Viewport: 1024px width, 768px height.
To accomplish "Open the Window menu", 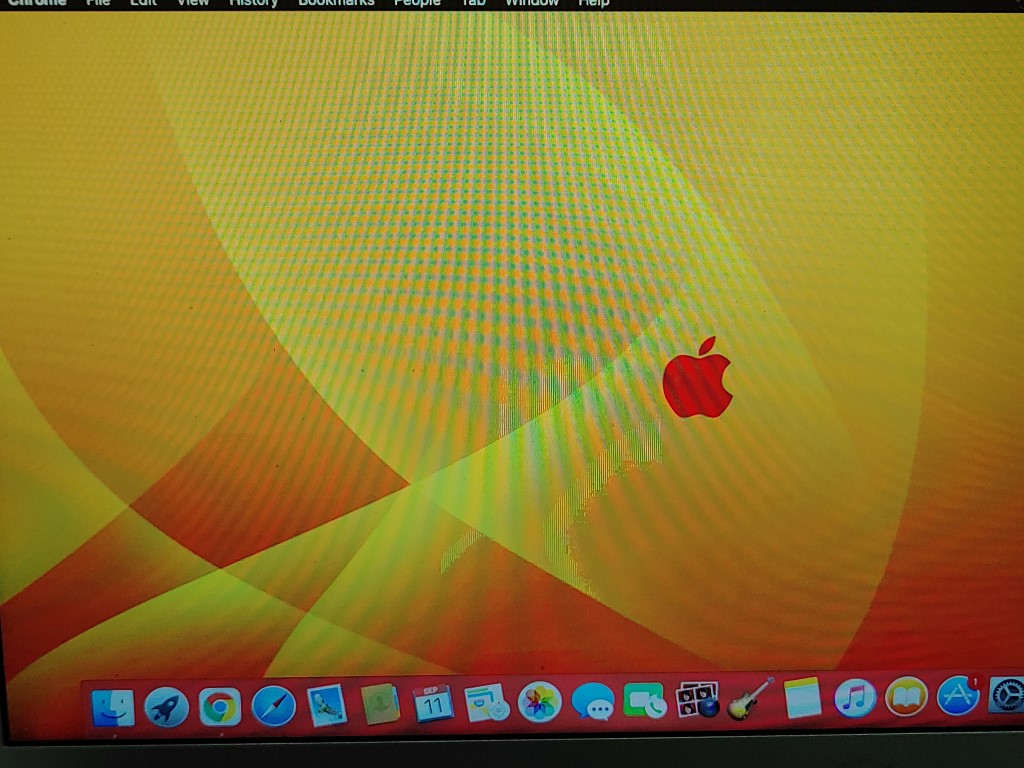I will point(532,3).
